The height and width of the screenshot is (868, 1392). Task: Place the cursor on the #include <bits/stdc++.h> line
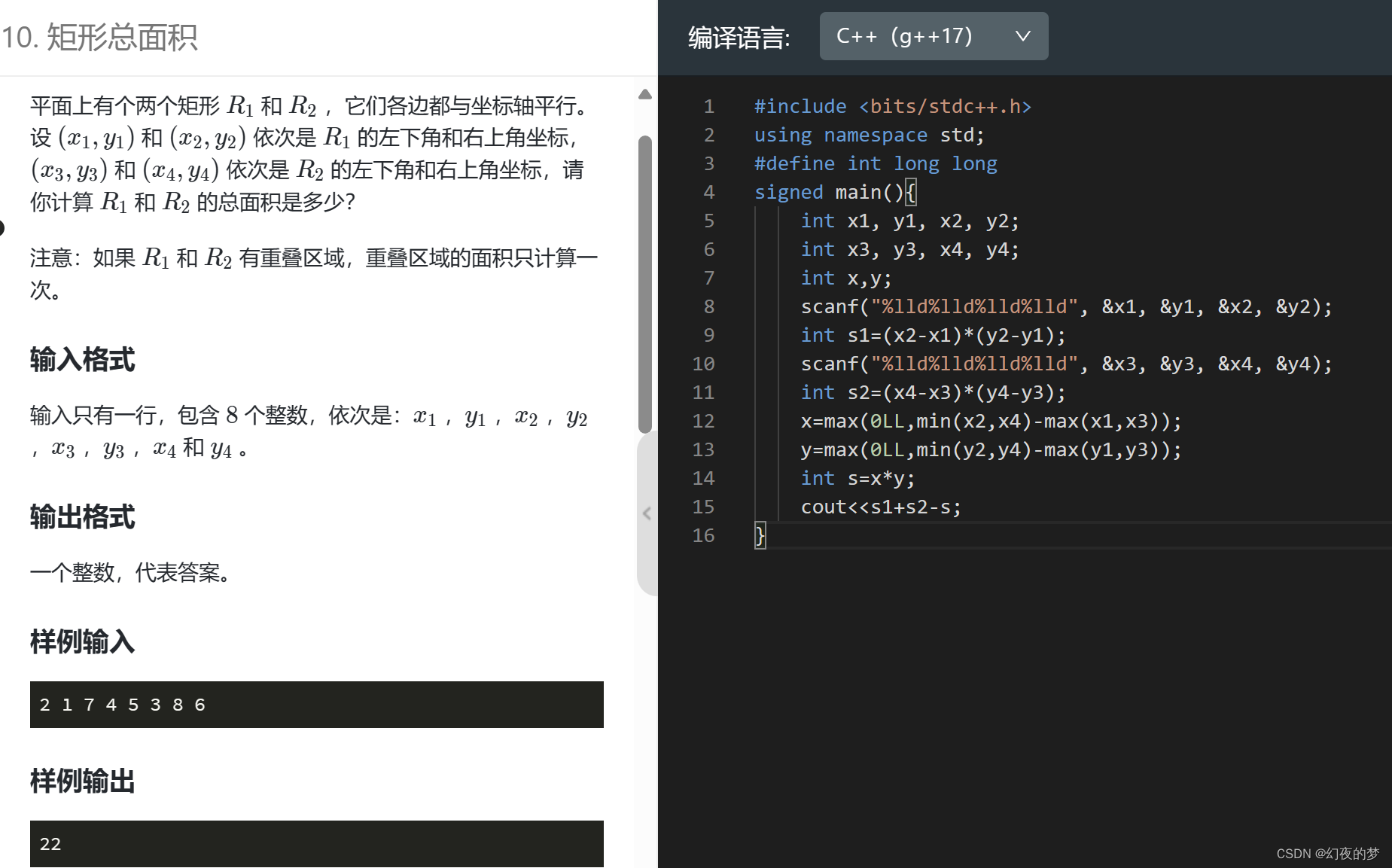(x=893, y=107)
